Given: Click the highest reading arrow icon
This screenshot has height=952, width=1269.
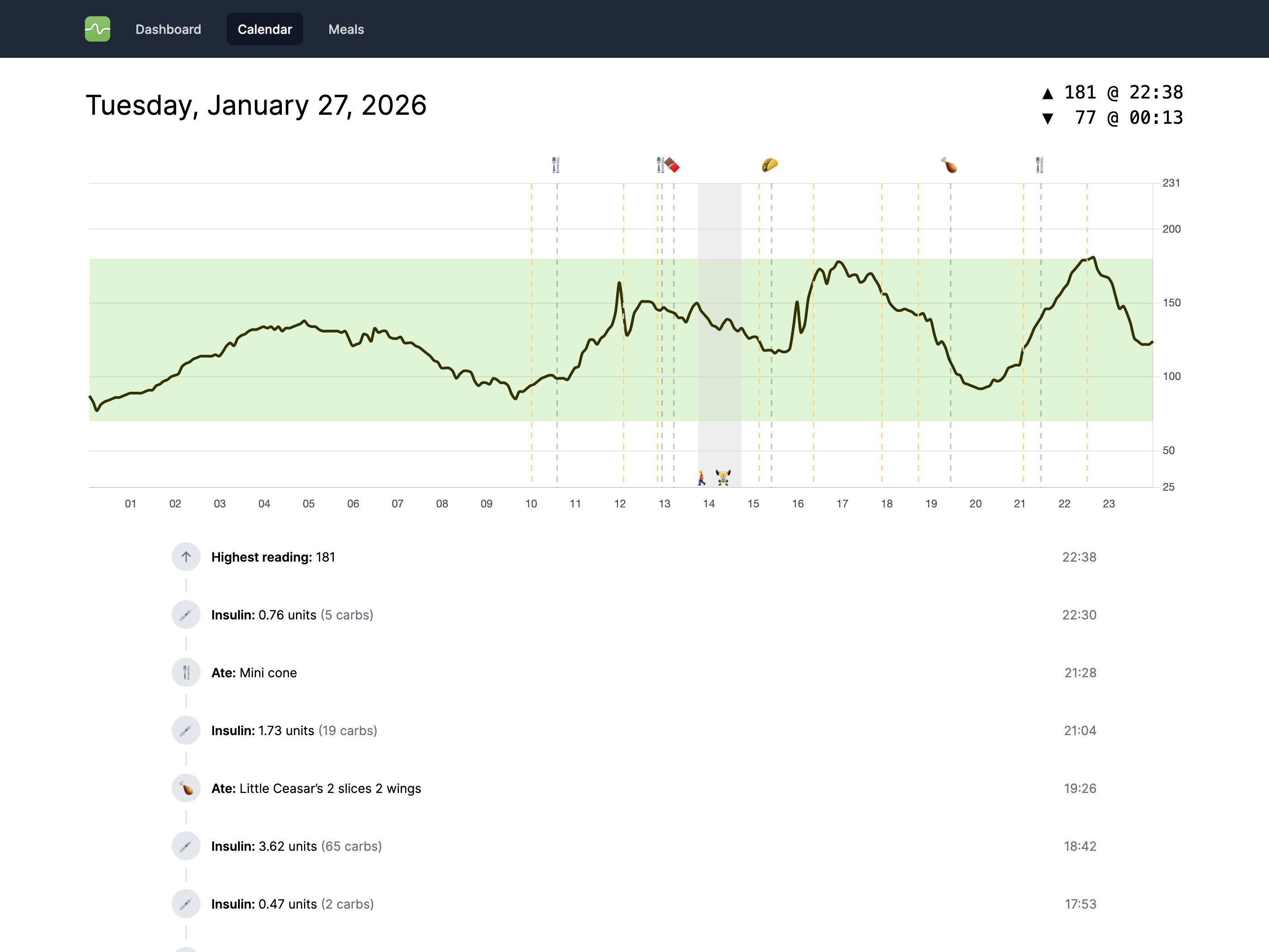Looking at the screenshot, I should [186, 557].
